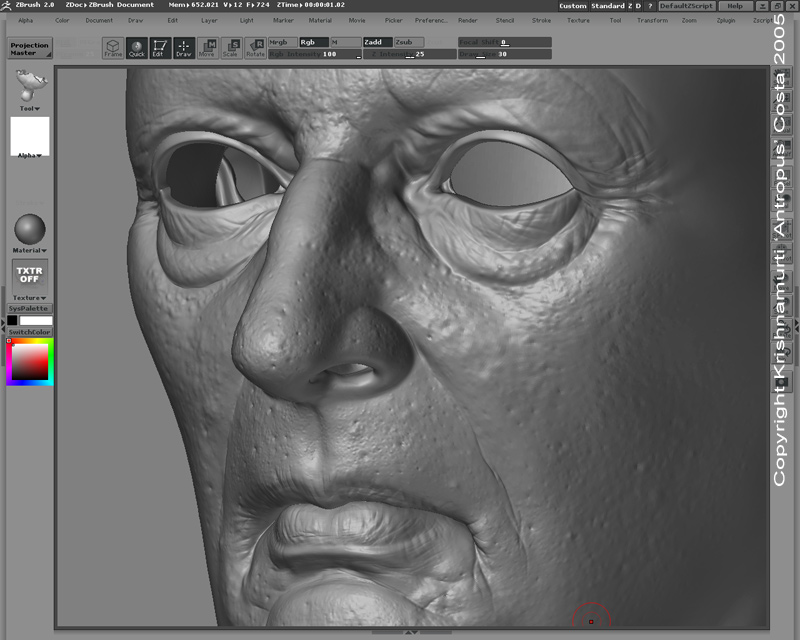Click the SwitchColor button
This screenshot has width=800, height=640.
pos(29,332)
